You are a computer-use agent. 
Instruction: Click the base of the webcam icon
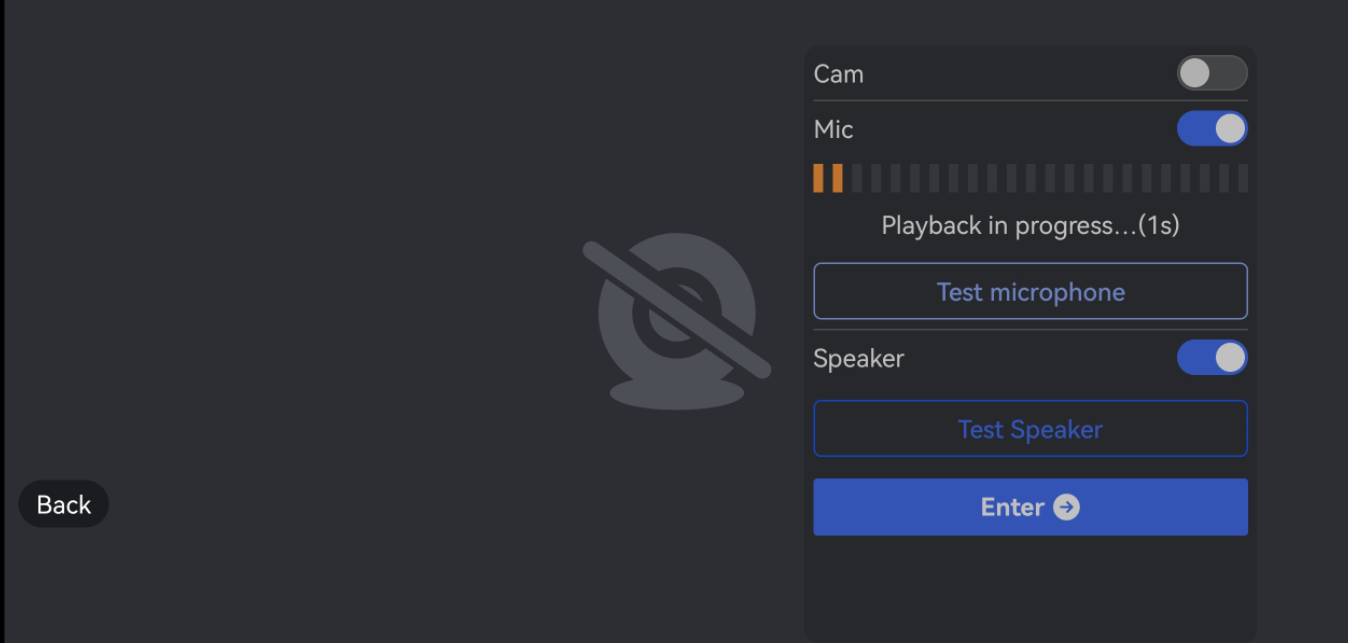677,393
